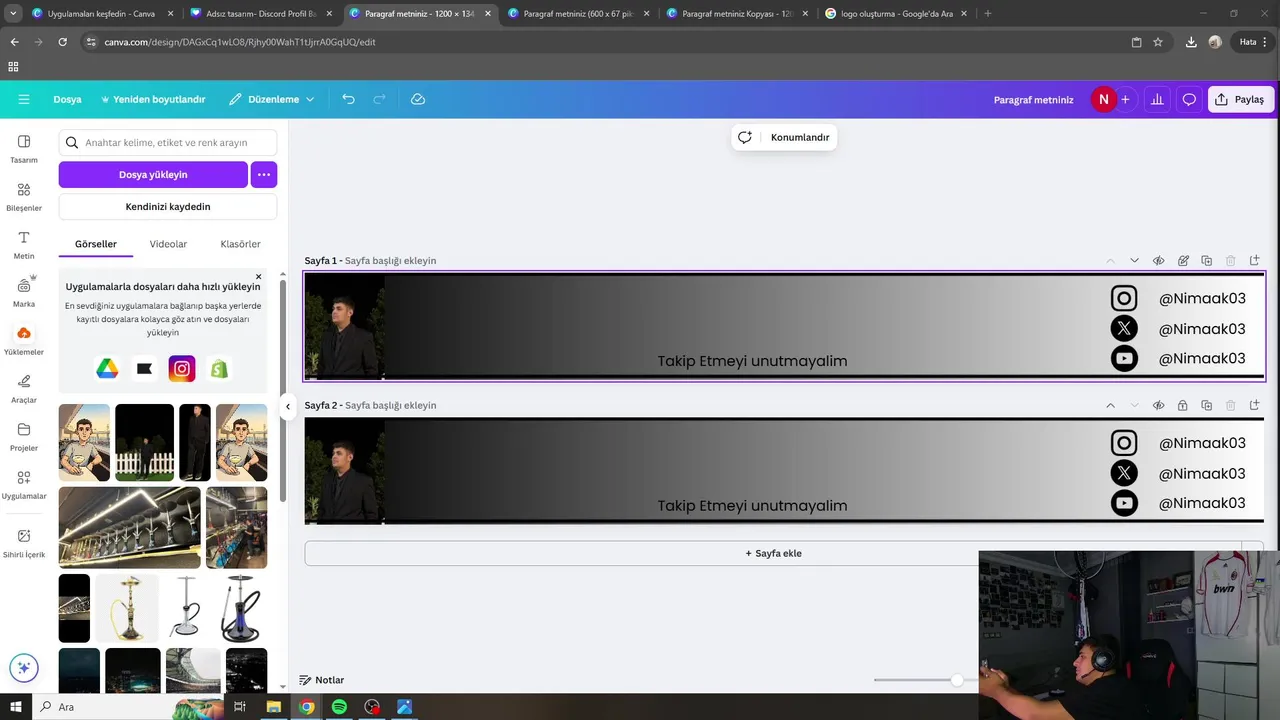Click the zoom slider handle

tap(957, 680)
